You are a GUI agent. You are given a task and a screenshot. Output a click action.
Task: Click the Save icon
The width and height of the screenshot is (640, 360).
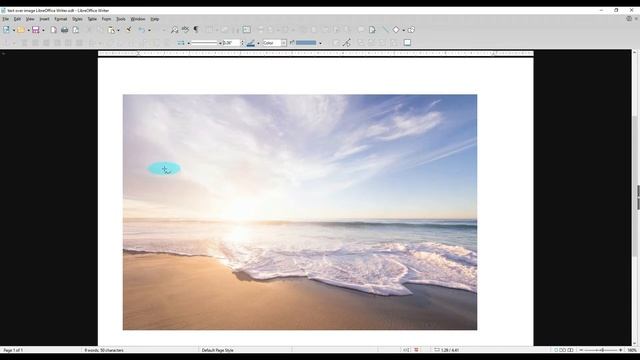coord(36,29)
